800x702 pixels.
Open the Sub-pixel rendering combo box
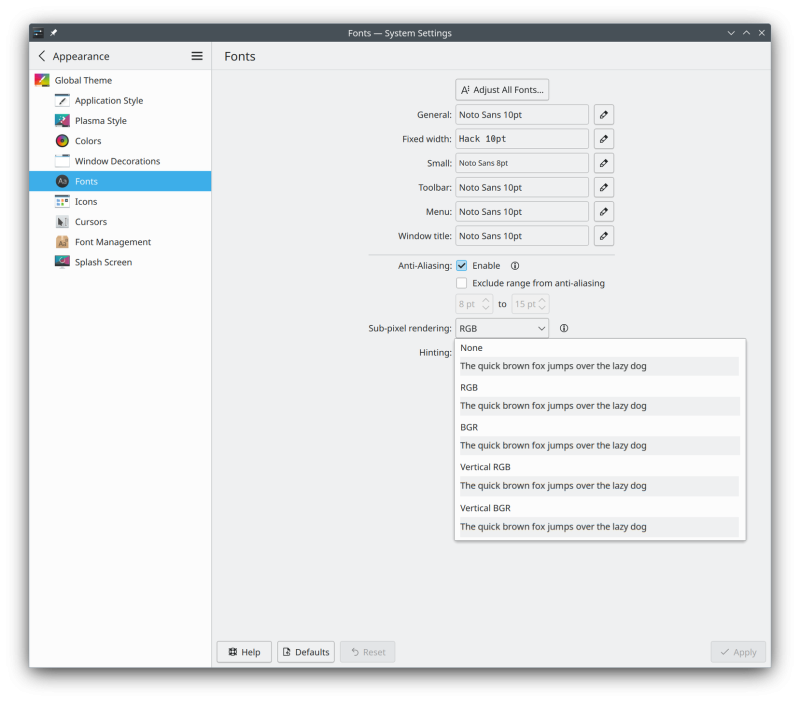pos(502,328)
